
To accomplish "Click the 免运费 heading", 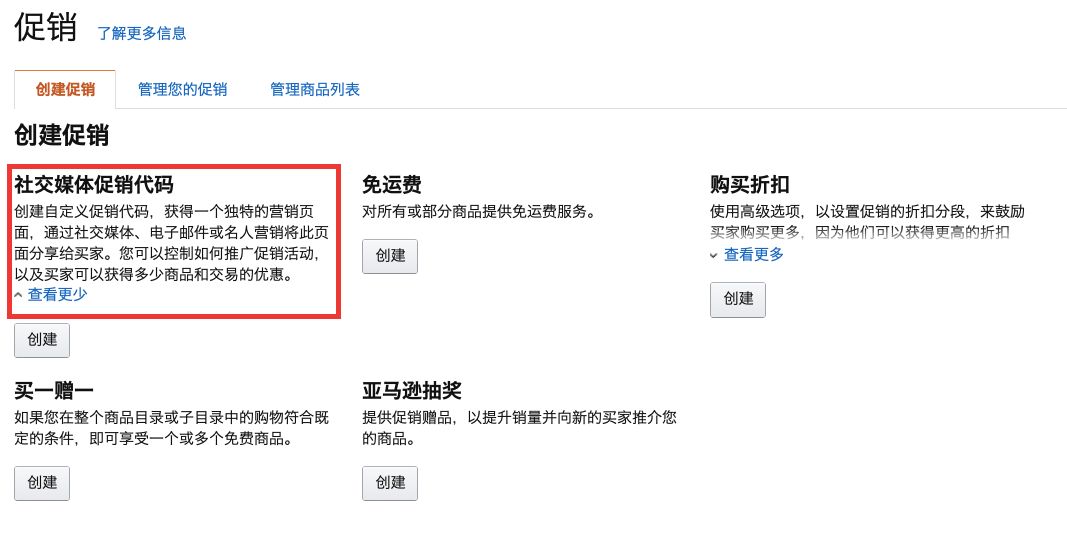I will [x=391, y=185].
